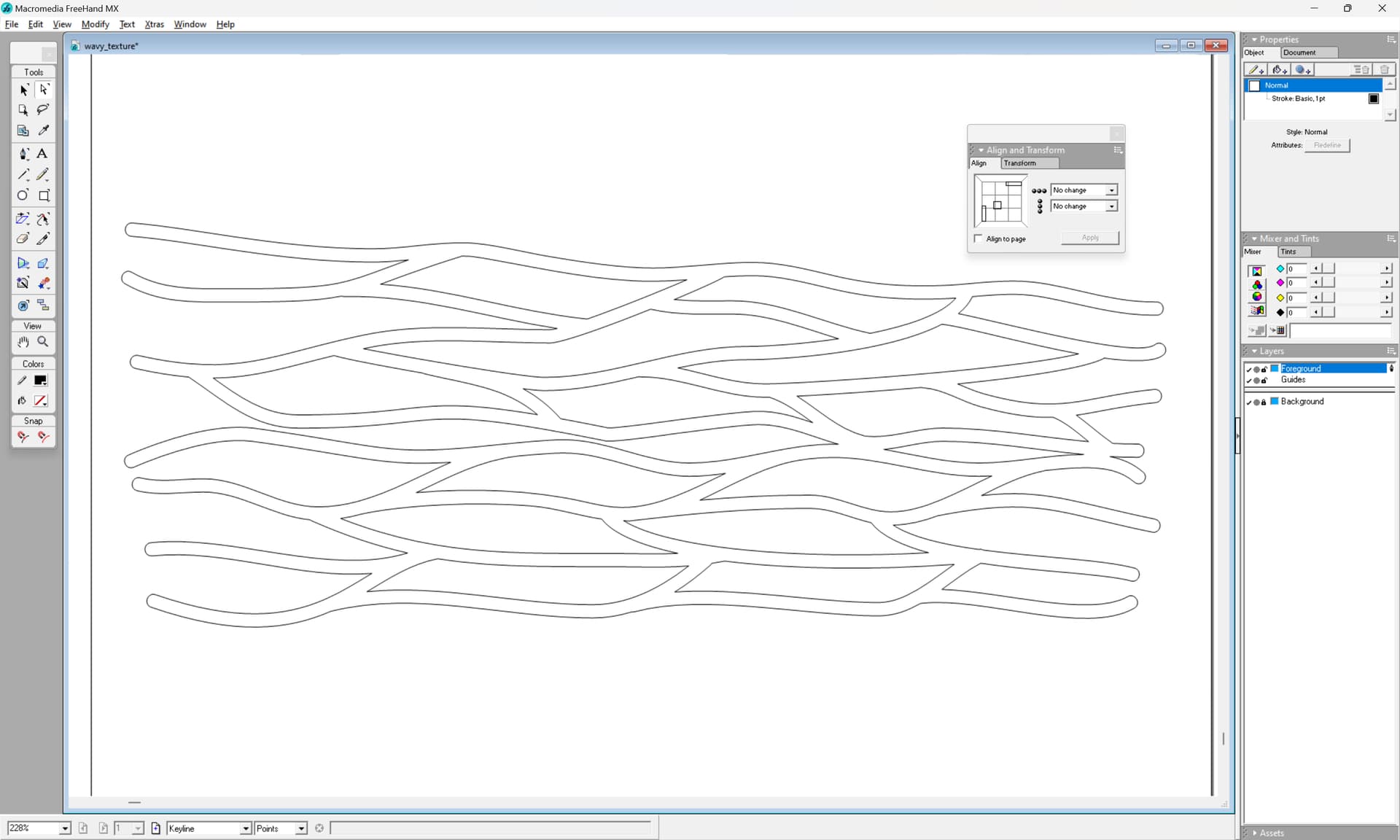Activate the Ellipse tool
This screenshot has width=1400, height=840.
pyautogui.click(x=23, y=195)
